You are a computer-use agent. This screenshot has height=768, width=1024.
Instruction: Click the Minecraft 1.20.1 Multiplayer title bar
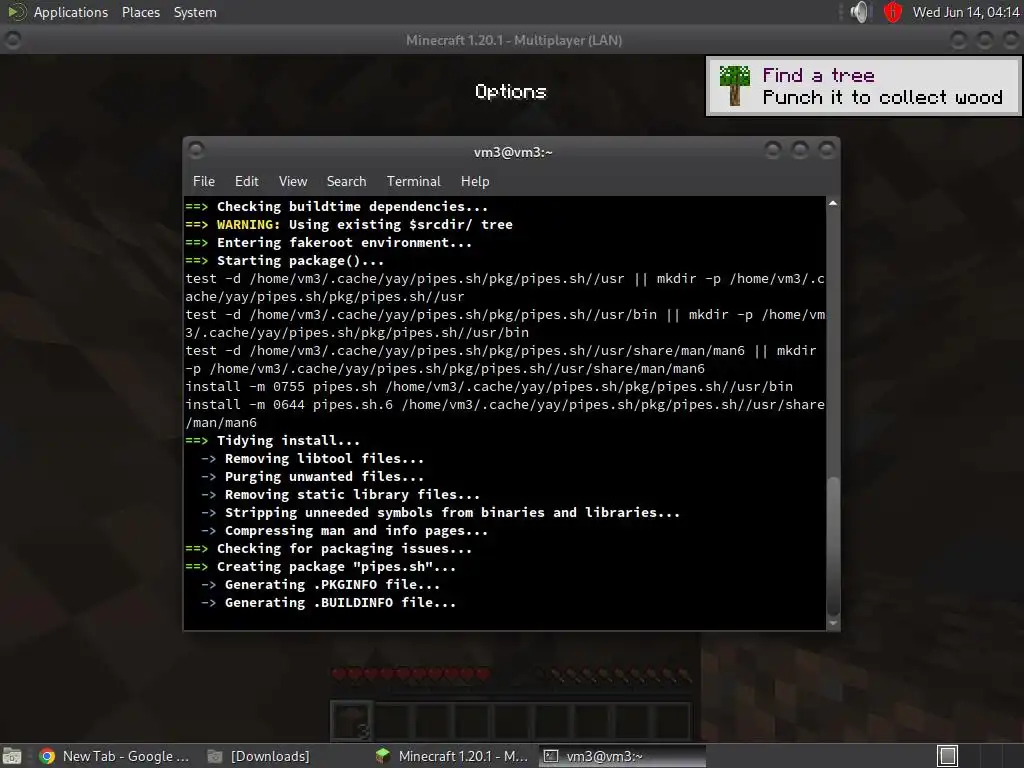513,40
